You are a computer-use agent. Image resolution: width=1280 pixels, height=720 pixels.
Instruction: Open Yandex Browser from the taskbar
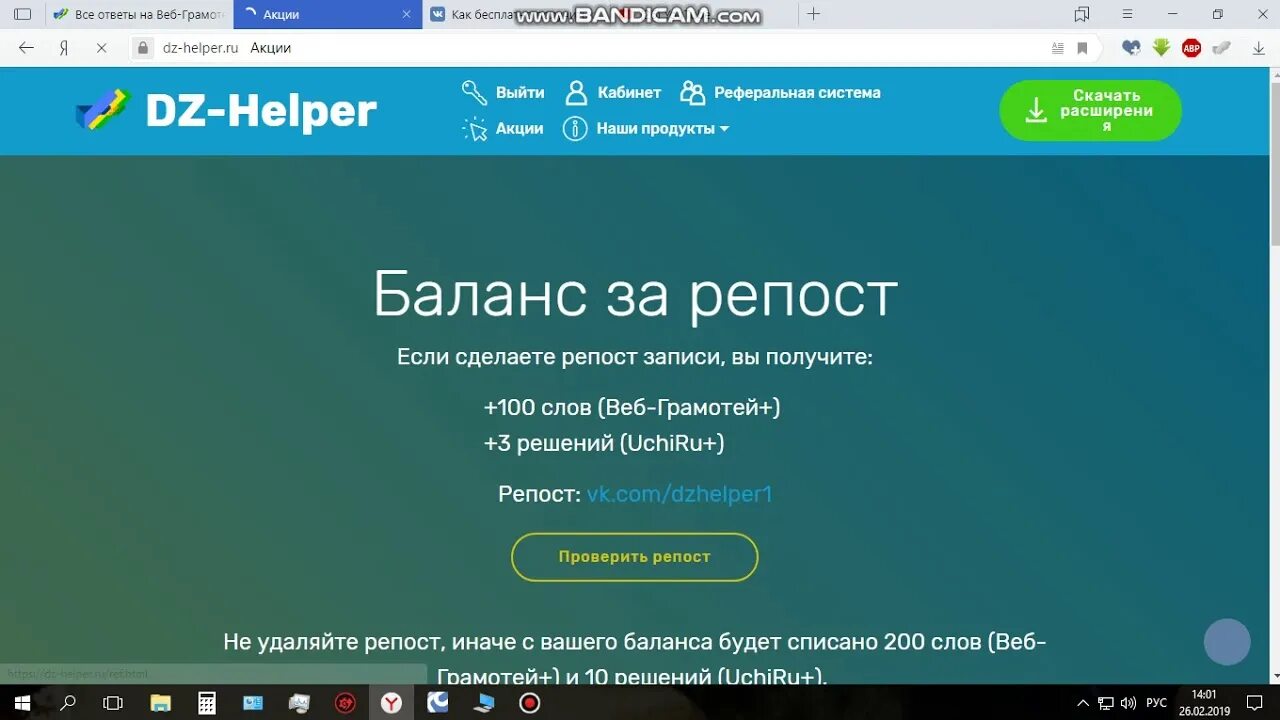coord(391,703)
